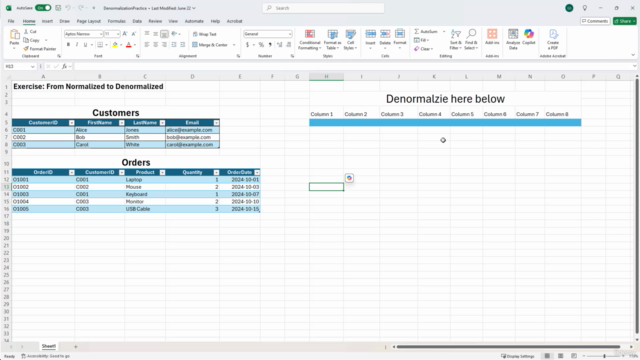640x360 pixels.
Task: Switch to Page Break Preview
Action: [x=574, y=356]
